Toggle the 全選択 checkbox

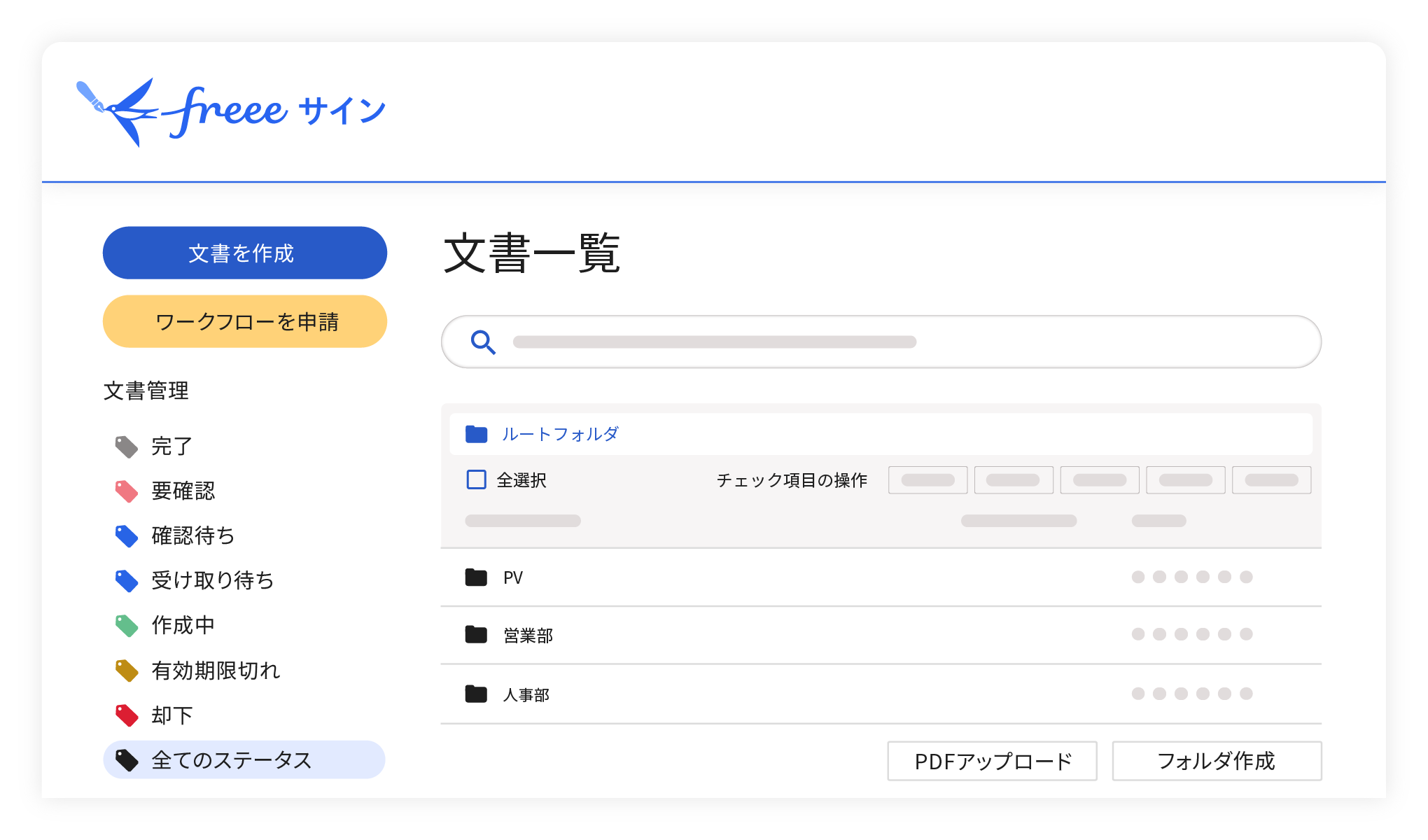coord(477,480)
